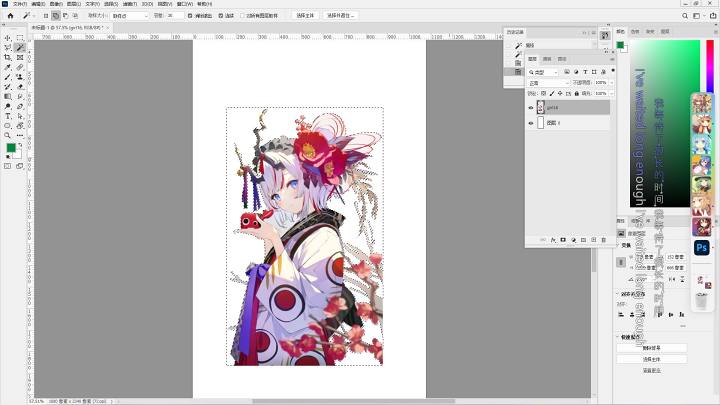Open the File menu
Image resolution: width=720 pixels, height=405 pixels.
20,4
